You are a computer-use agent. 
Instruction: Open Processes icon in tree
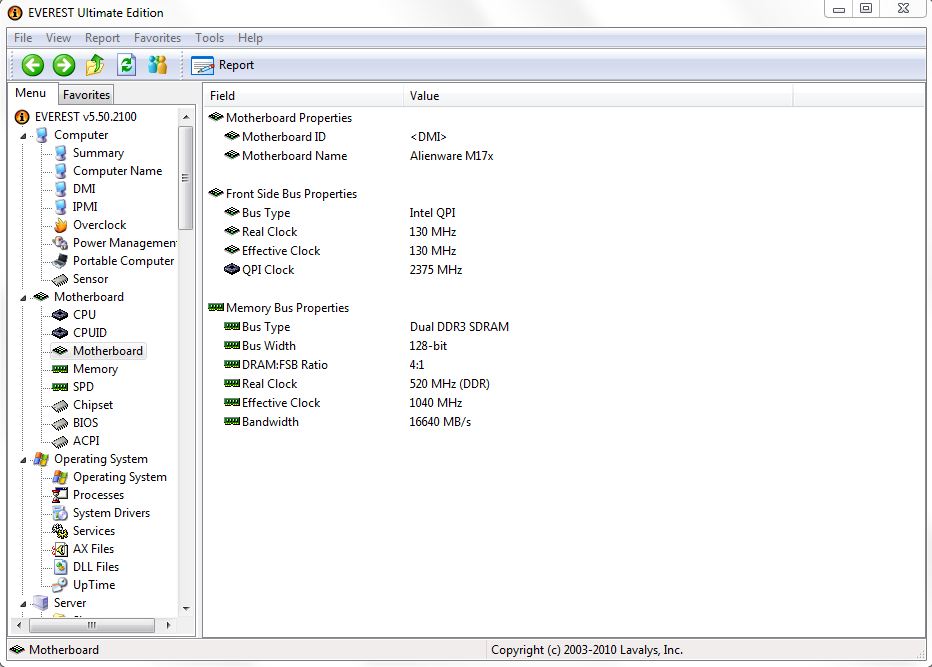click(x=60, y=495)
